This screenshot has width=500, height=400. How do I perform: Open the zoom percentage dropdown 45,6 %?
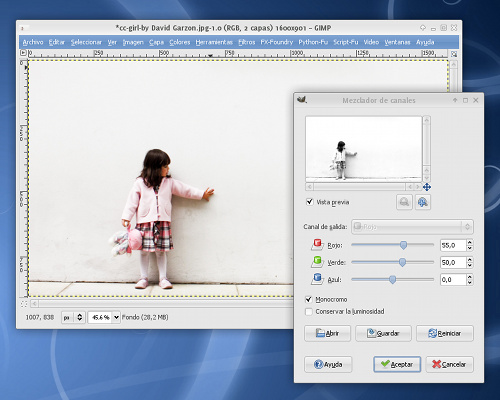[116, 317]
